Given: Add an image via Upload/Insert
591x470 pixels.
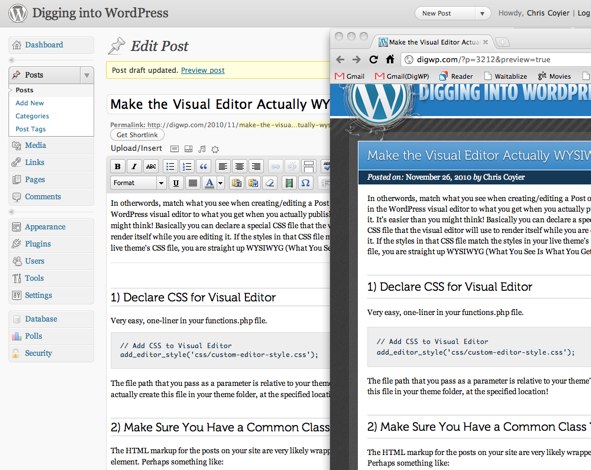Looking at the screenshot, I should 174,149.
